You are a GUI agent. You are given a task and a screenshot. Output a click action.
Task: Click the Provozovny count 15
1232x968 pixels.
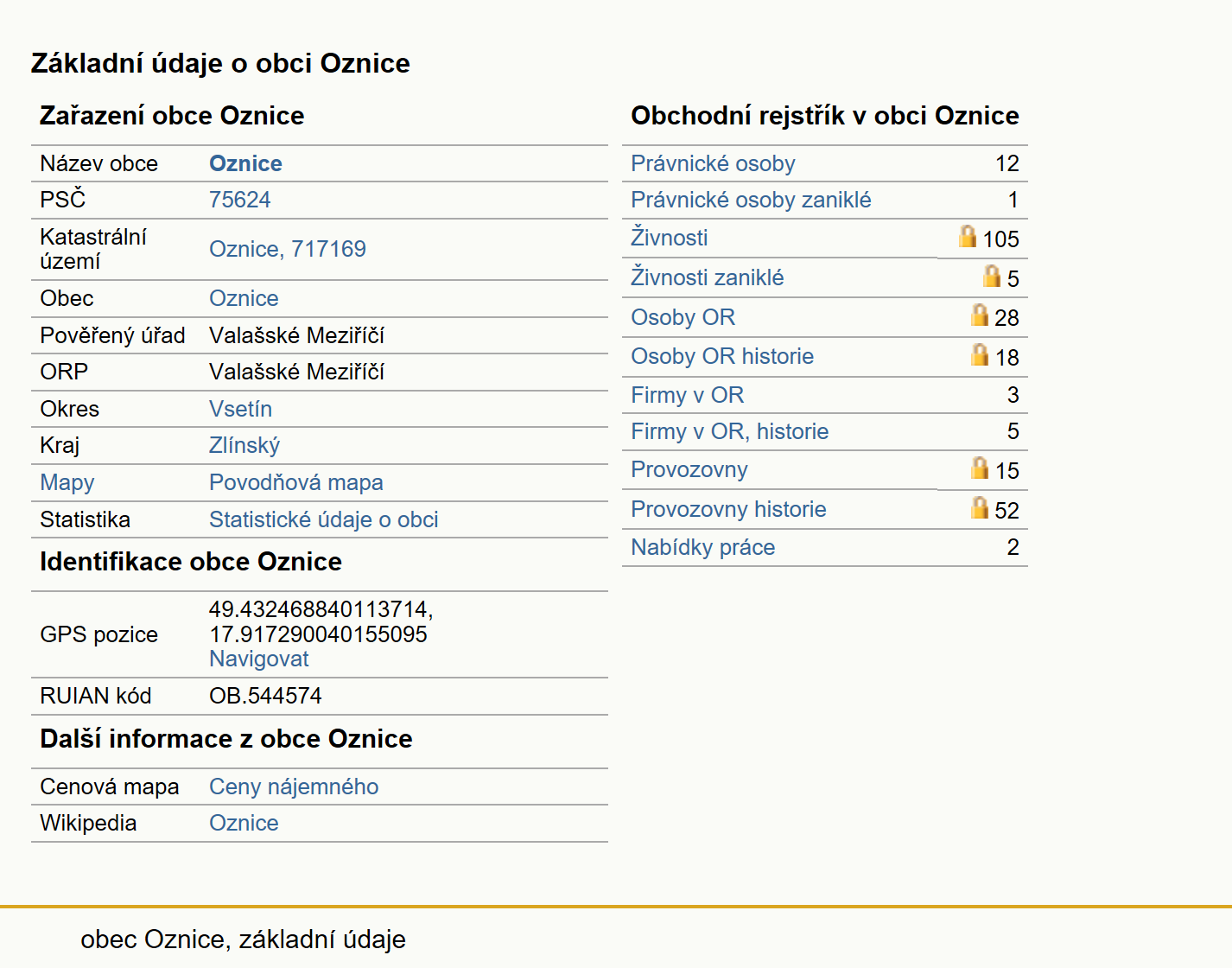tap(1007, 470)
